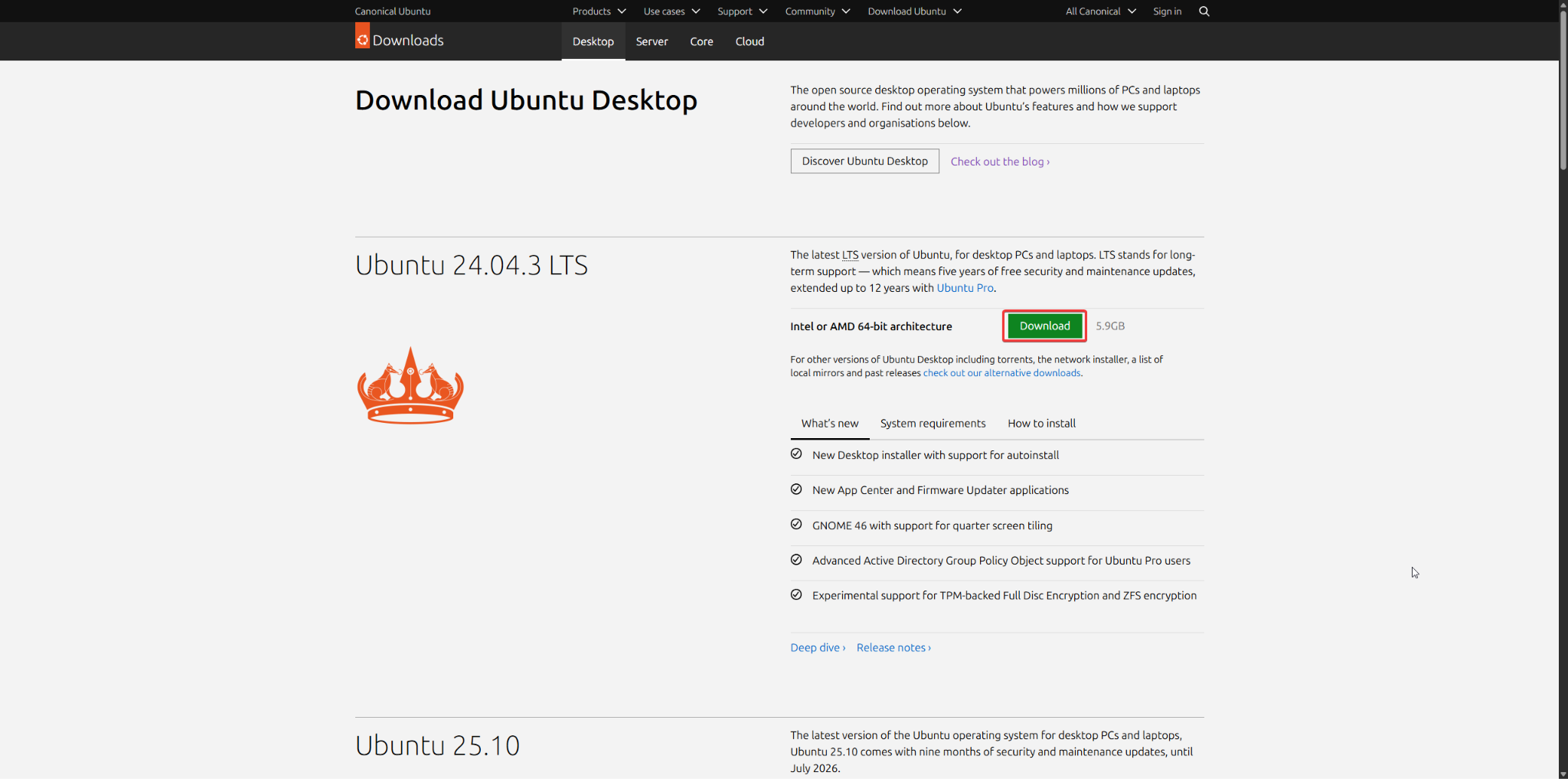Expand the Support menu
Viewport: 1568px width, 779px height.
tap(742, 11)
